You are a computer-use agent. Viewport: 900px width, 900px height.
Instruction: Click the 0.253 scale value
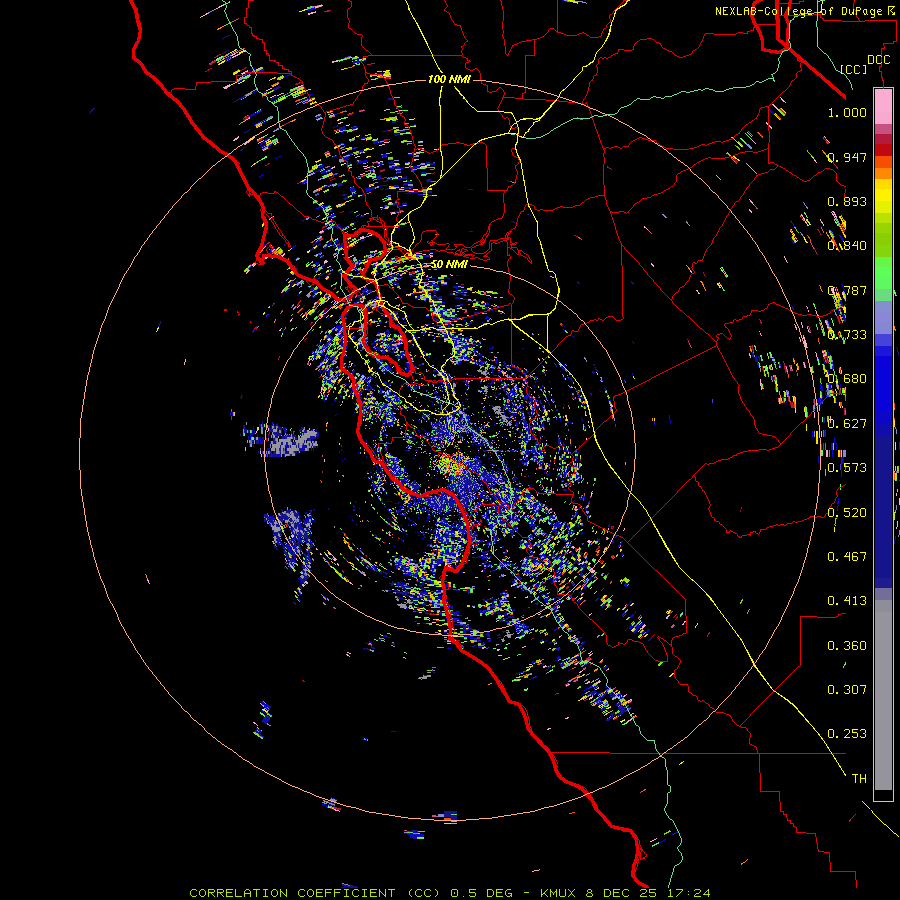[847, 734]
